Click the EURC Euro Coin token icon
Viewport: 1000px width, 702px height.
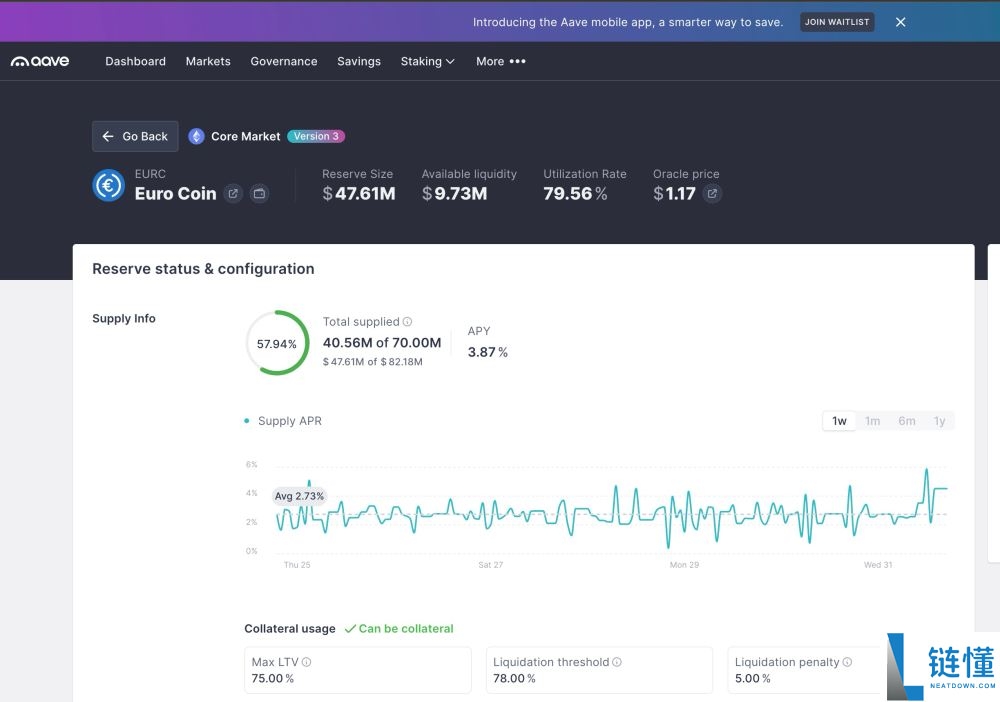coord(108,186)
